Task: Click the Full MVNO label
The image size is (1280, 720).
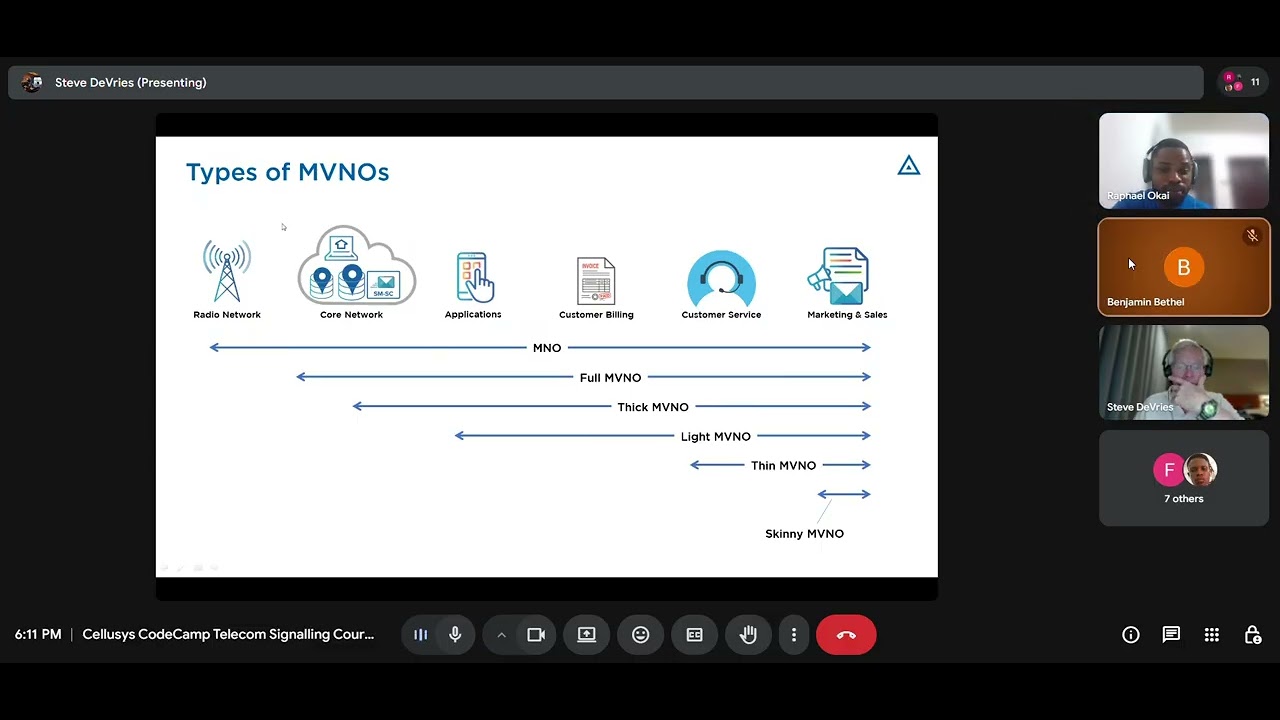Action: coord(610,377)
